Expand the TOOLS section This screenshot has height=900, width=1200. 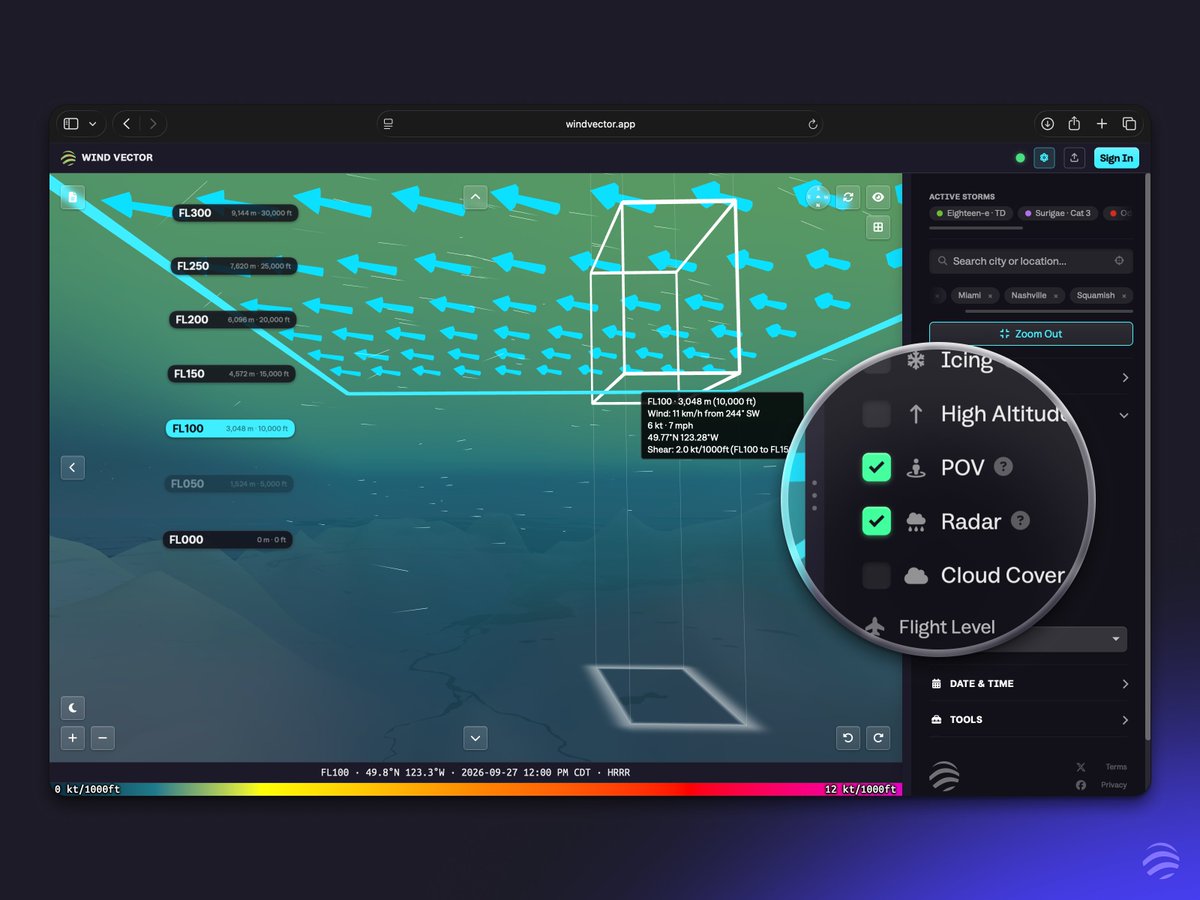coord(1031,720)
